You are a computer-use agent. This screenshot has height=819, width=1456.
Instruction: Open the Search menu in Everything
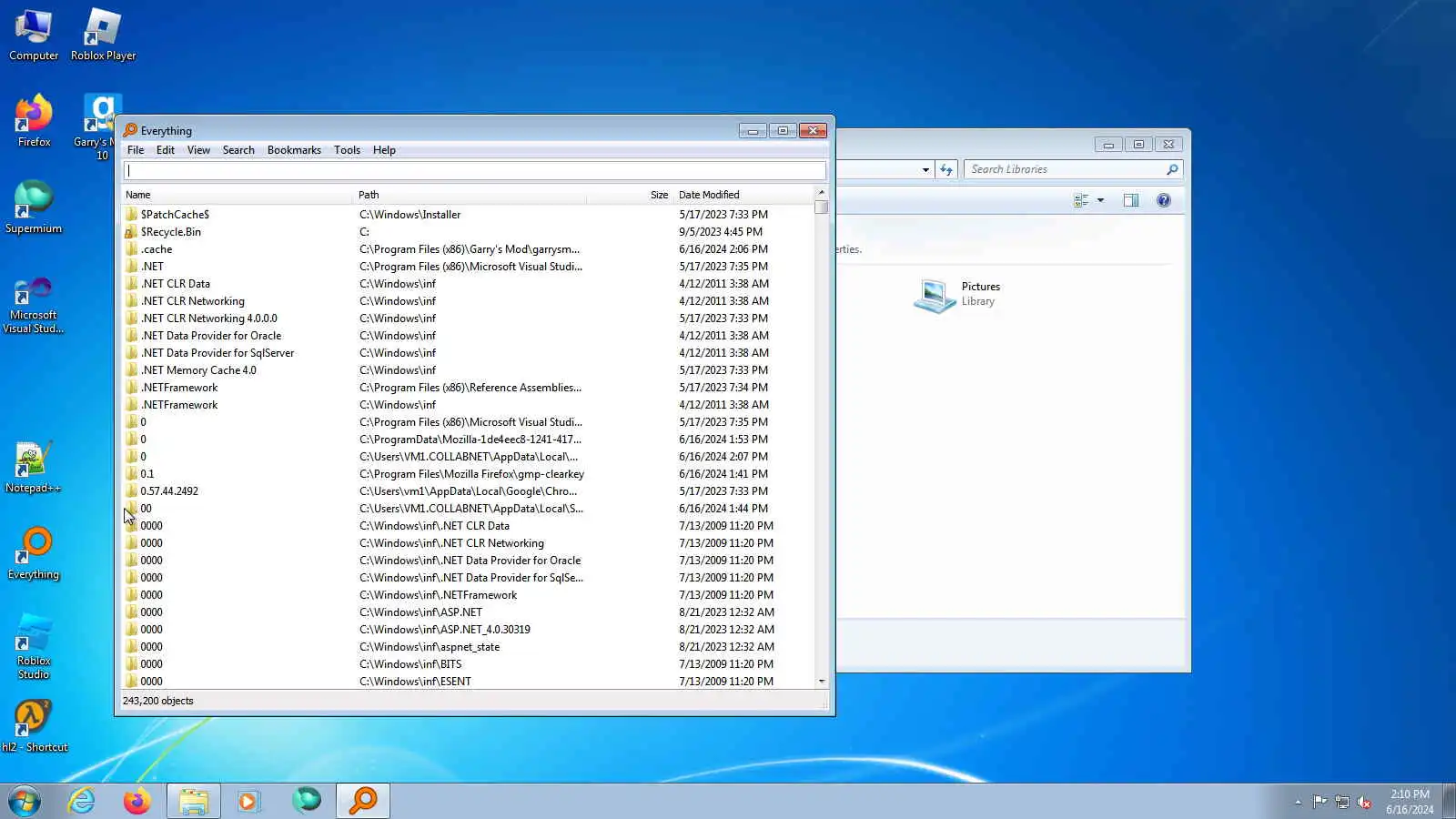pos(238,150)
